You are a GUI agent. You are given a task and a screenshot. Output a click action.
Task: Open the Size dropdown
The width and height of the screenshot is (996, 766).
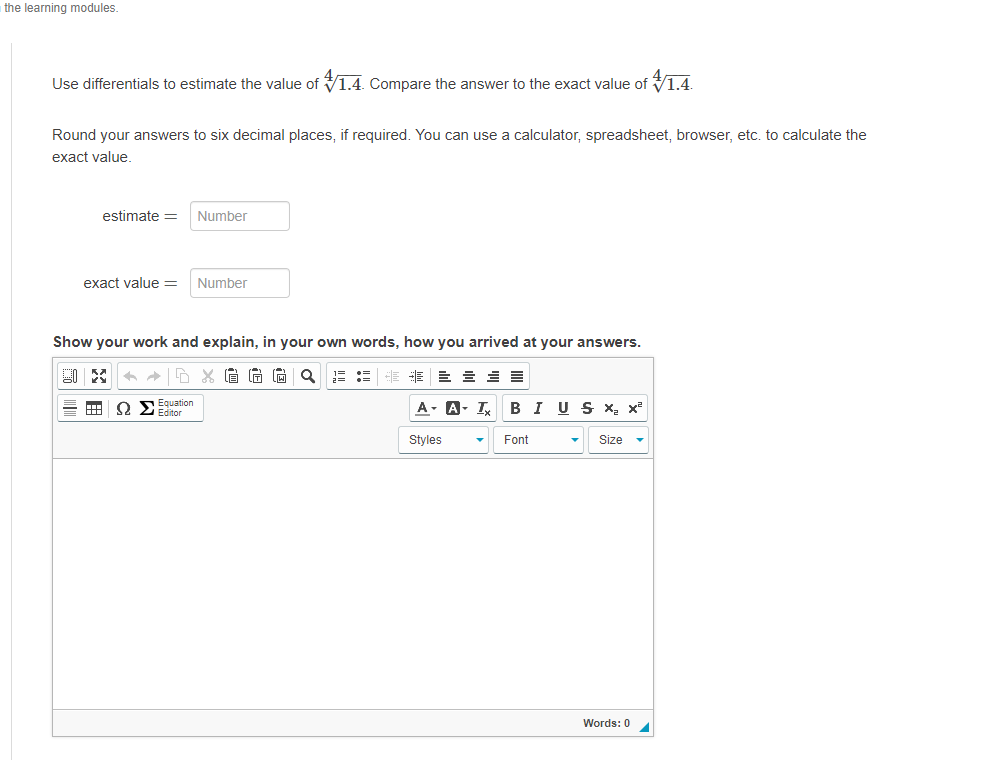pos(619,440)
